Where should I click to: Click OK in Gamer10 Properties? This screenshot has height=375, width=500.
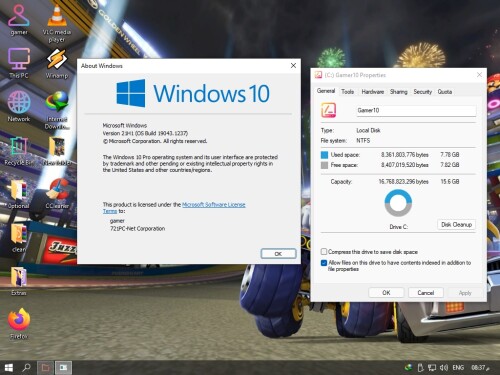point(386,293)
